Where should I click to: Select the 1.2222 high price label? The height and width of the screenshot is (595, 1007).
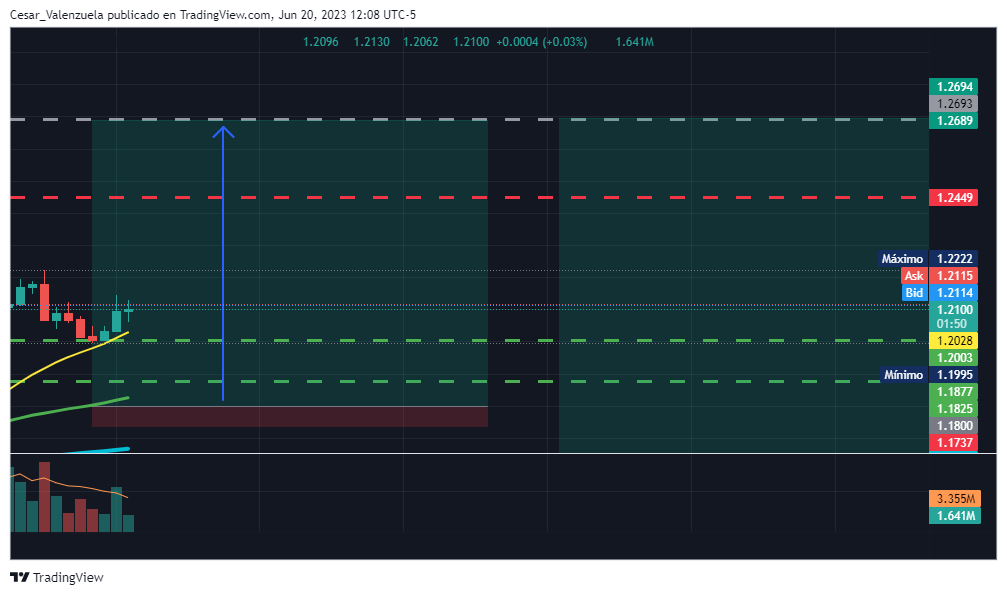click(954, 258)
